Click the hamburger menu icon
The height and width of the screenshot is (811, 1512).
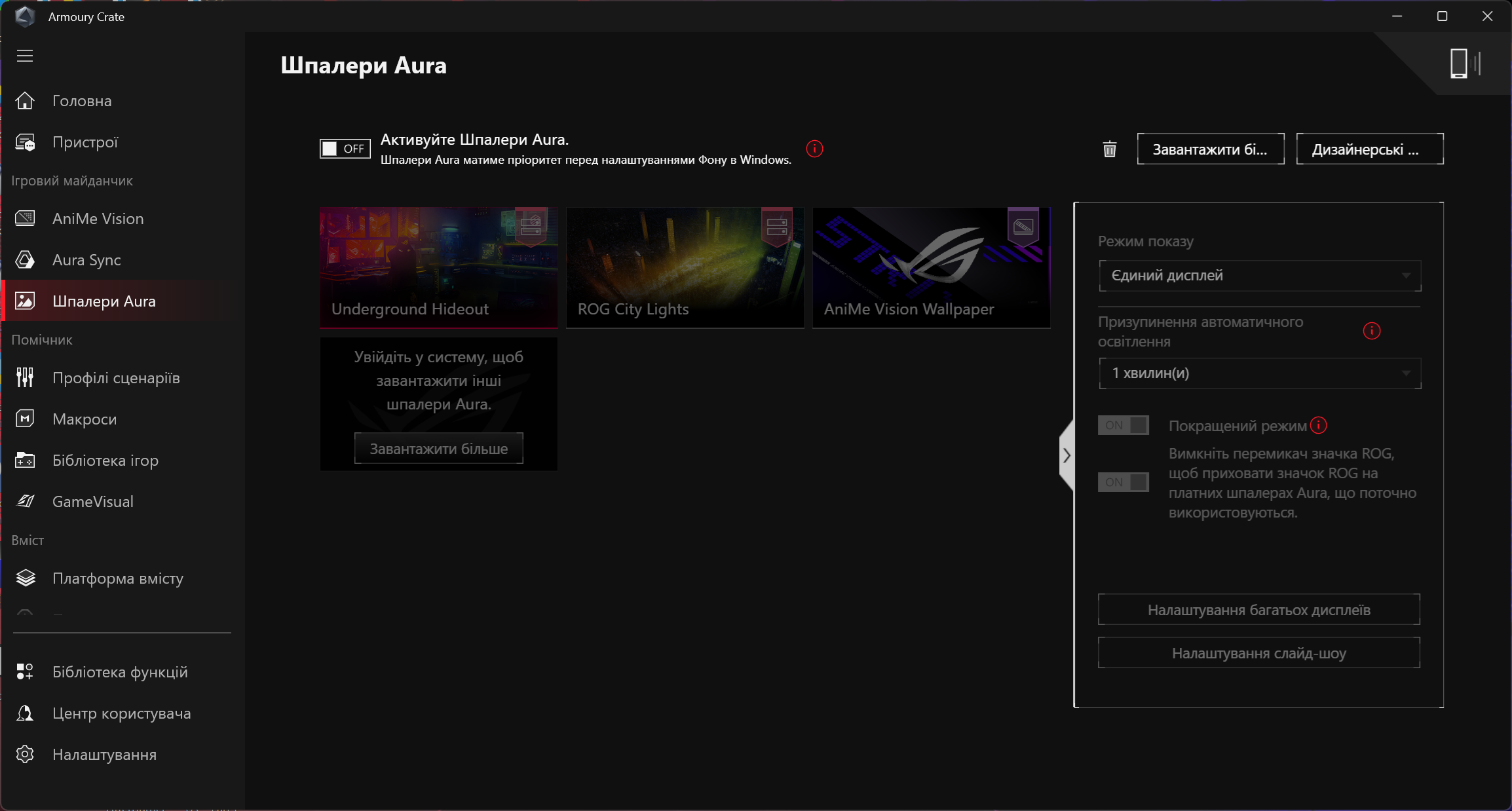25,56
